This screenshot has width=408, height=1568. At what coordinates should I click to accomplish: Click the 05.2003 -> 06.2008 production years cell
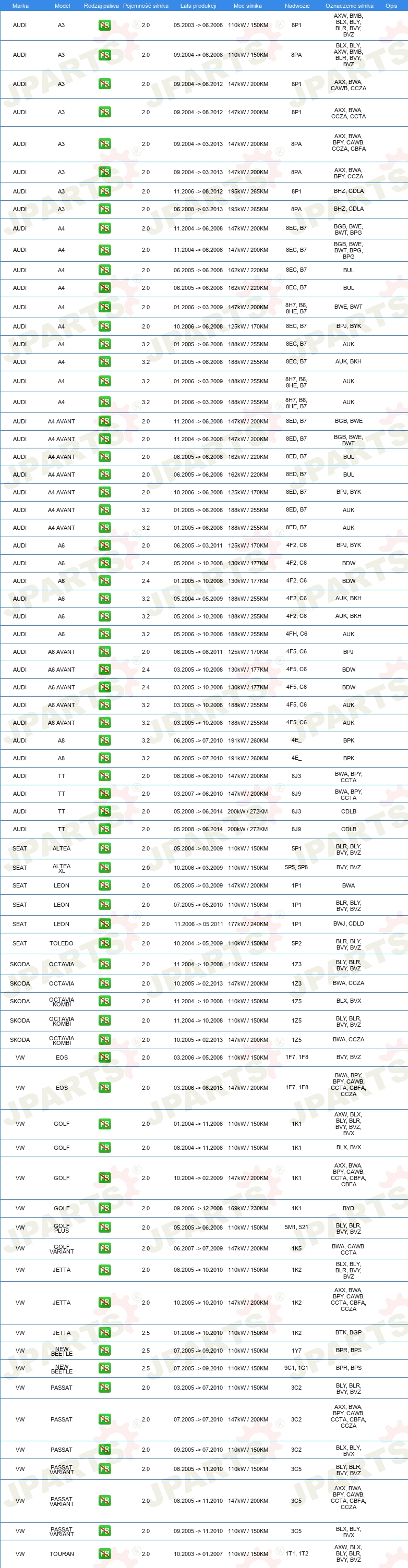click(x=198, y=26)
